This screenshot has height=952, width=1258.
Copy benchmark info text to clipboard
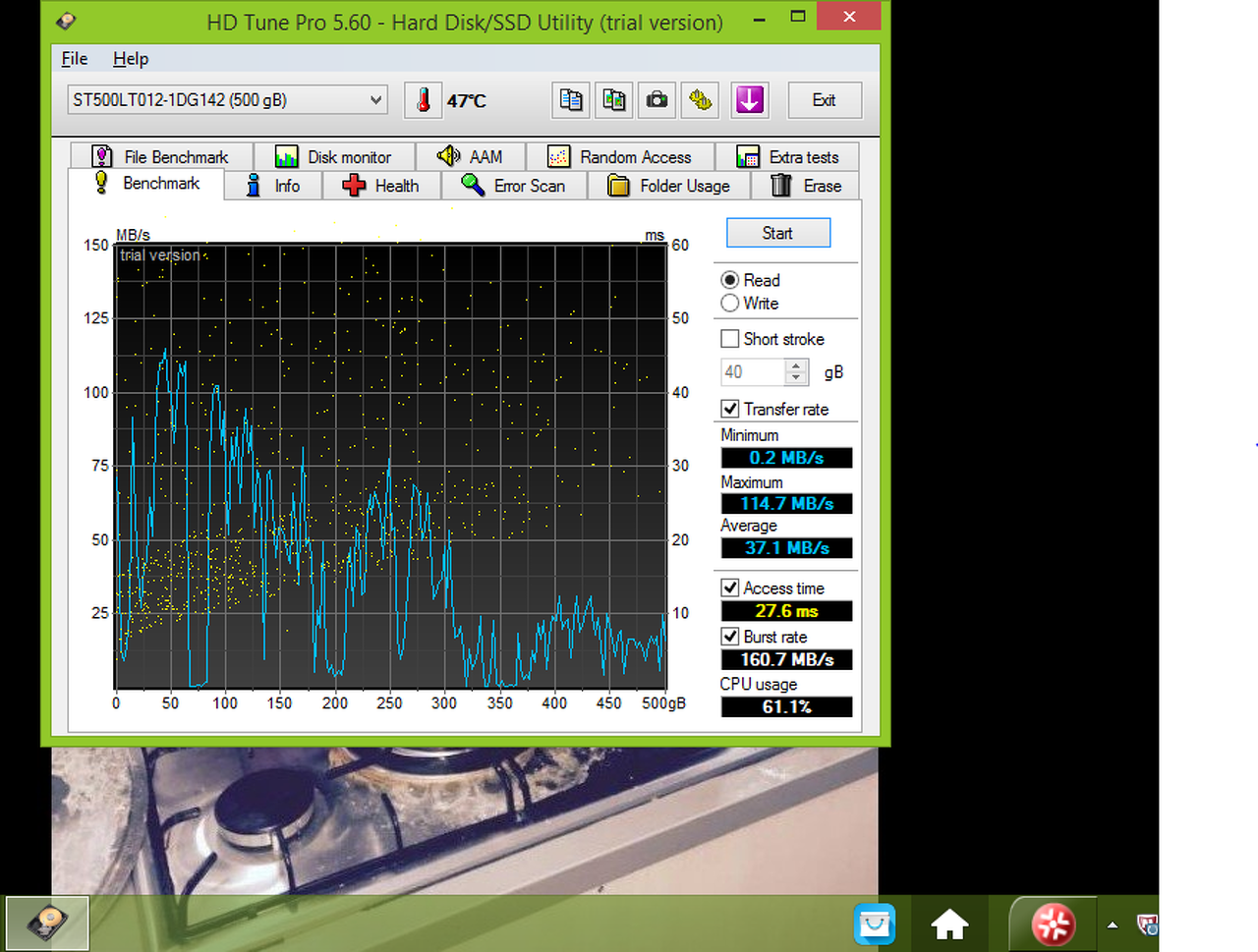571,100
